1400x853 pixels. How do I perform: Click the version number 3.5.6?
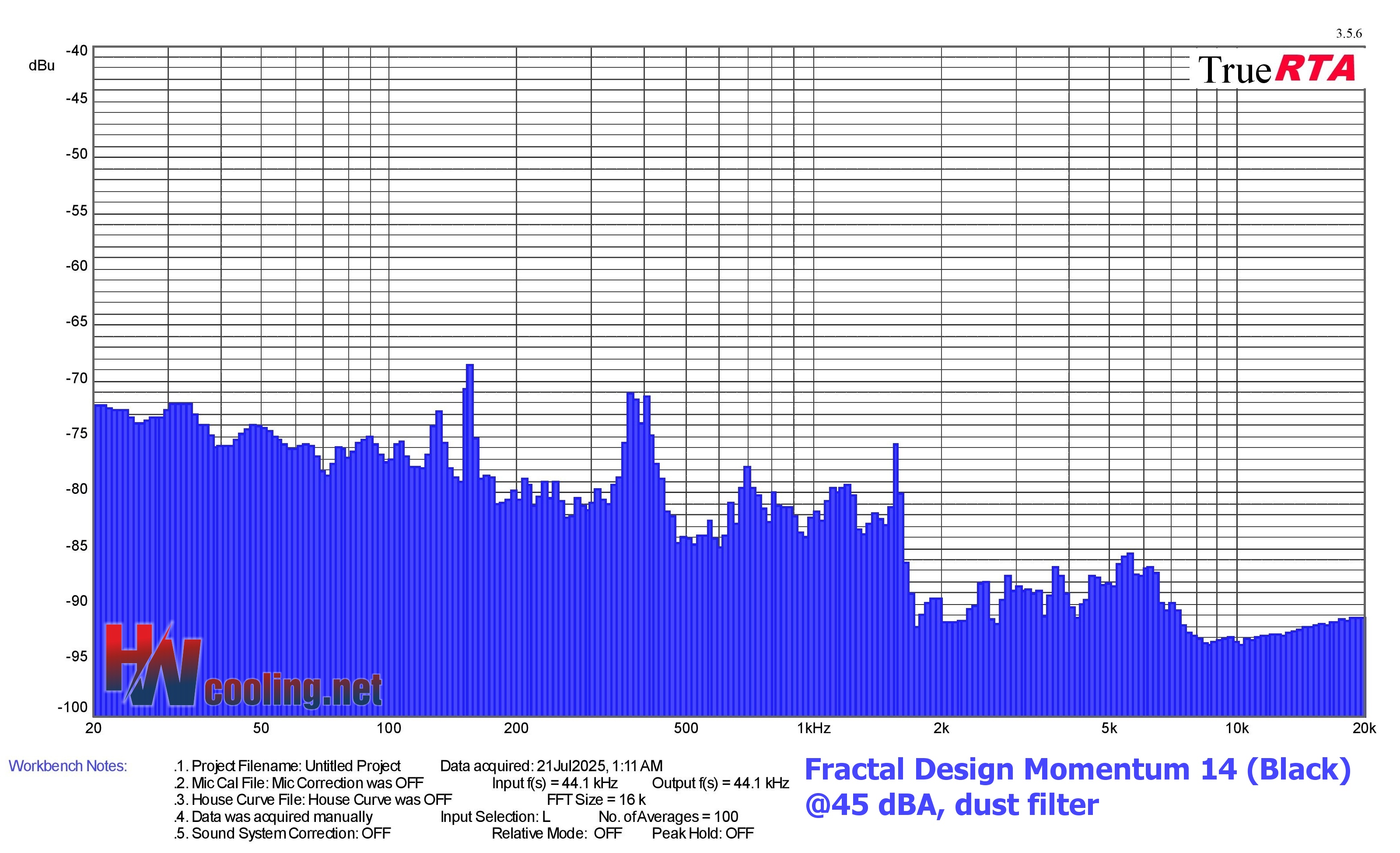[1349, 34]
